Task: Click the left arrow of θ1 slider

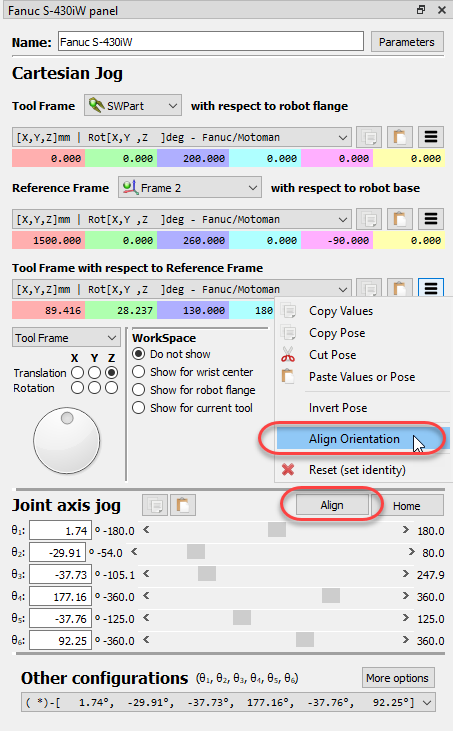Action: click(x=146, y=530)
